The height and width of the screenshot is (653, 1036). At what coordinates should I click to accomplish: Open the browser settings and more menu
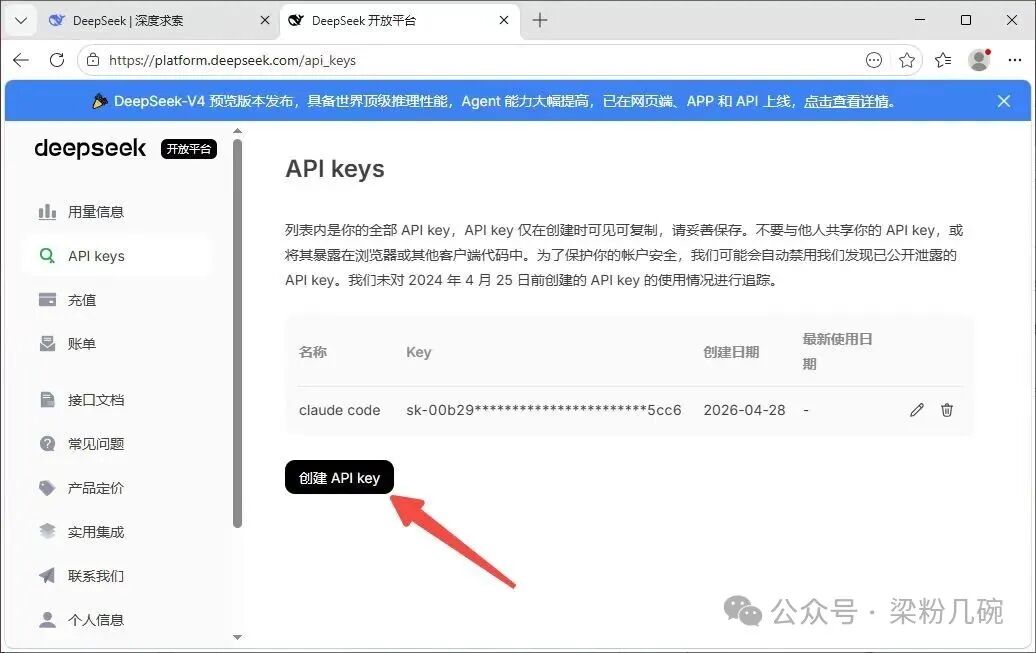(x=1015, y=60)
